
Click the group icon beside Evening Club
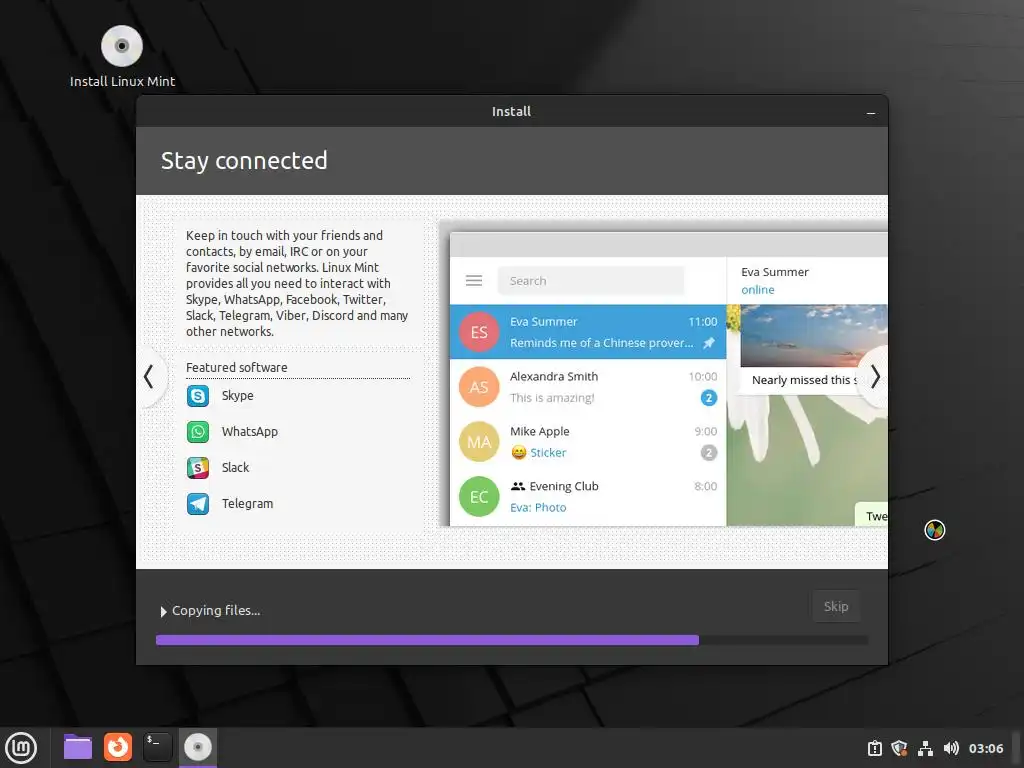(518, 486)
